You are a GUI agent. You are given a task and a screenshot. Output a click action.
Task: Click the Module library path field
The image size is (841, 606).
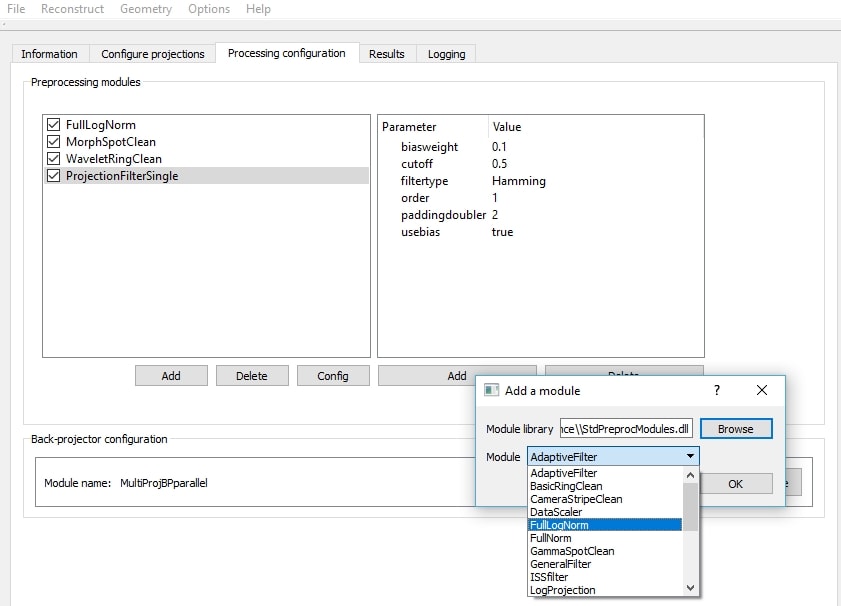tap(626, 429)
